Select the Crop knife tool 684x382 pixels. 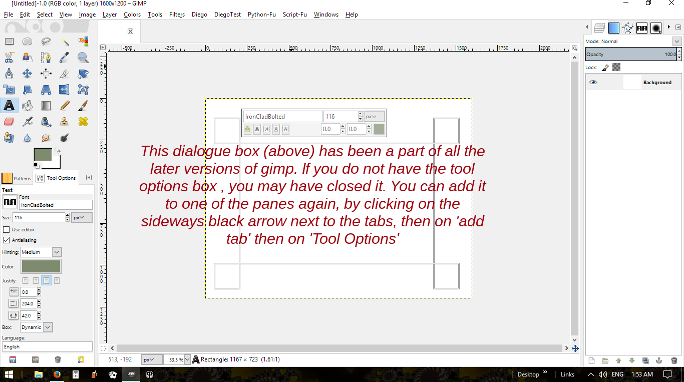tap(65, 74)
